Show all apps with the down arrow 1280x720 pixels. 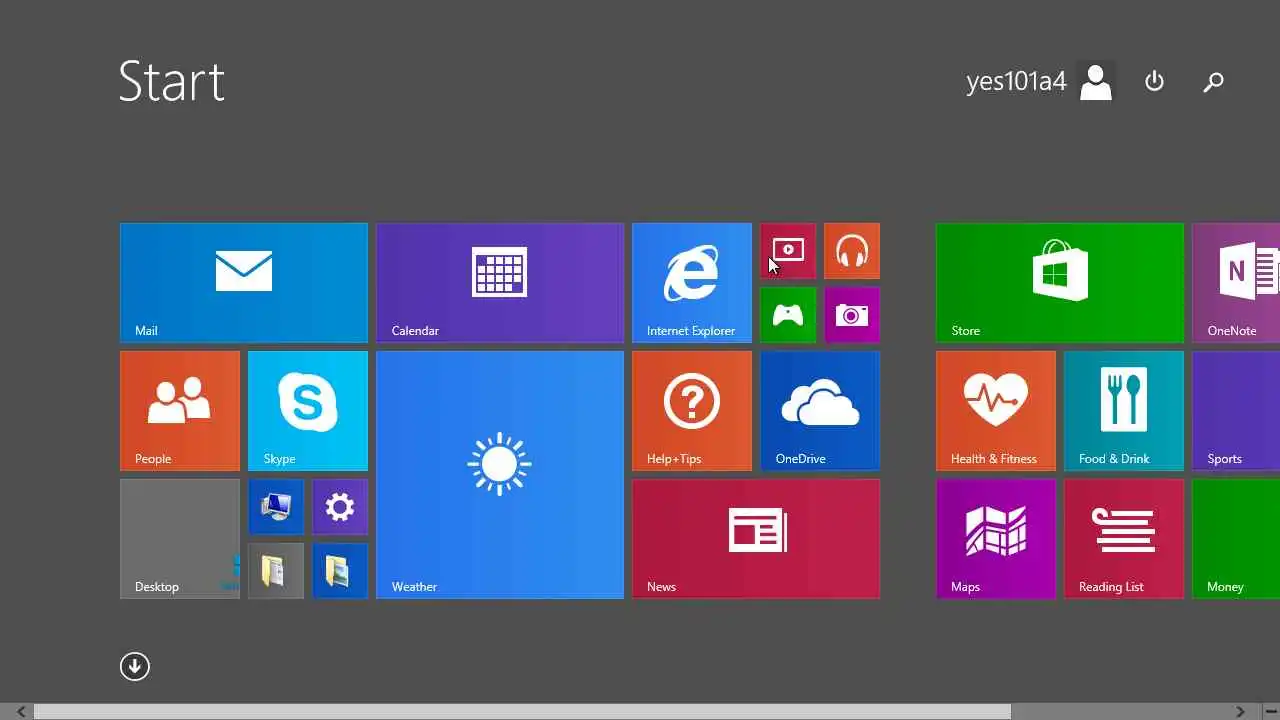(135, 667)
